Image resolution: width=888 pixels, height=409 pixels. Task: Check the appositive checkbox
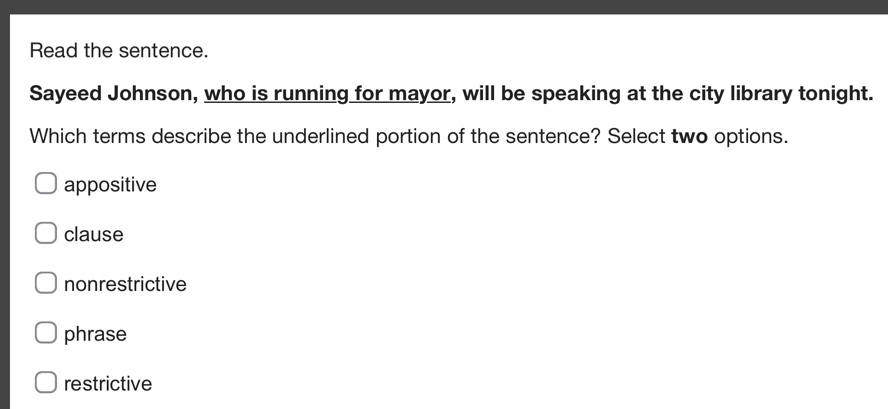46,184
